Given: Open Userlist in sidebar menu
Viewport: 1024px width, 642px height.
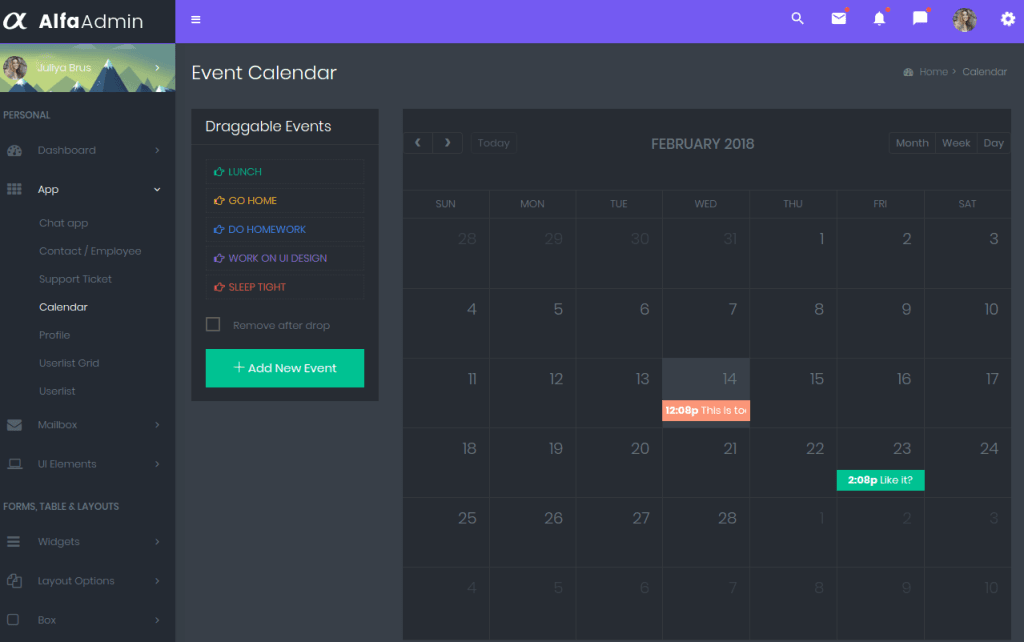Looking at the screenshot, I should (x=57, y=391).
